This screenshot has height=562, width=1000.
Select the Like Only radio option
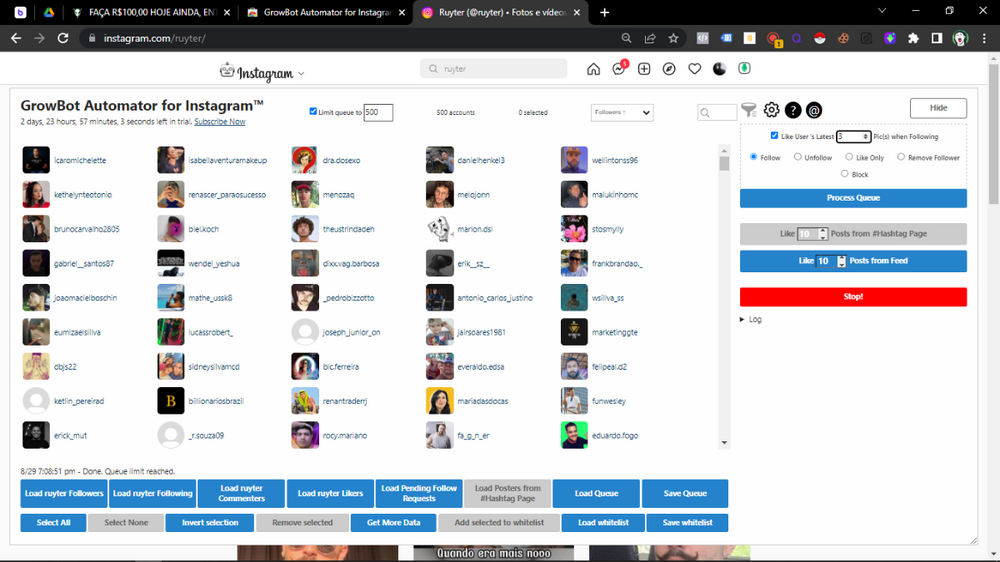click(x=849, y=156)
